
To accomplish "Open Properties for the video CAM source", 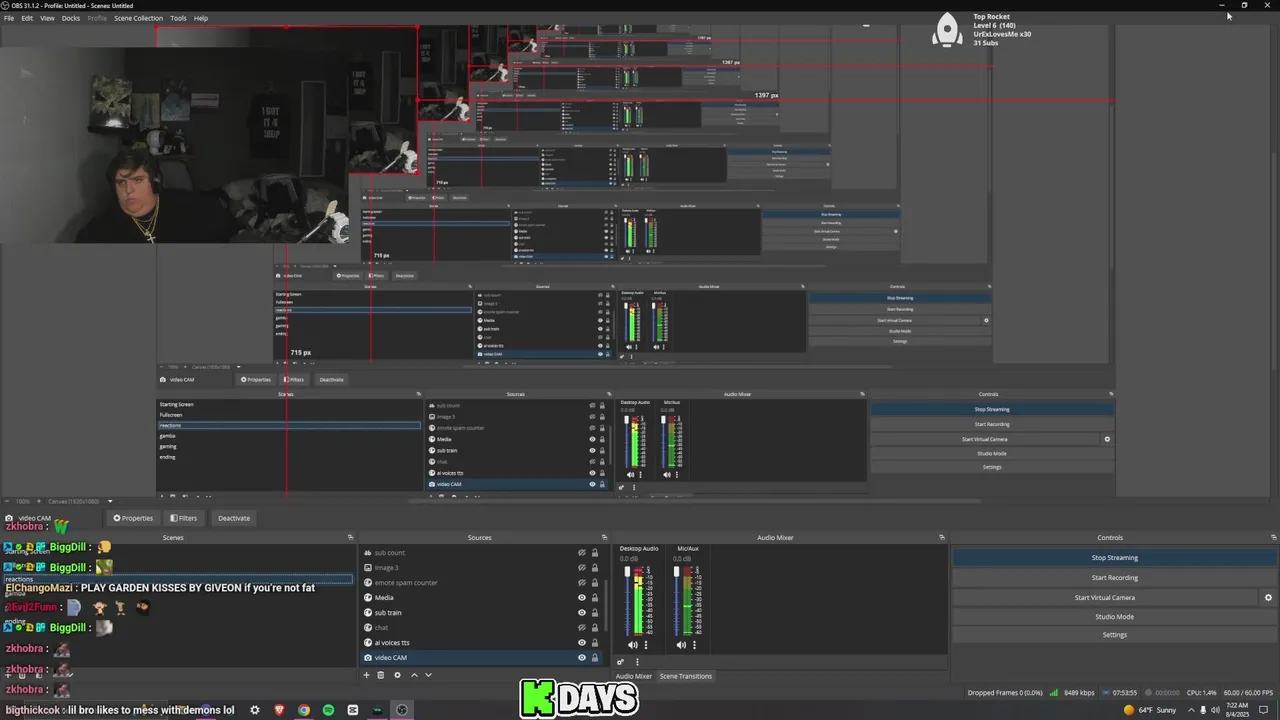I will (x=133, y=518).
